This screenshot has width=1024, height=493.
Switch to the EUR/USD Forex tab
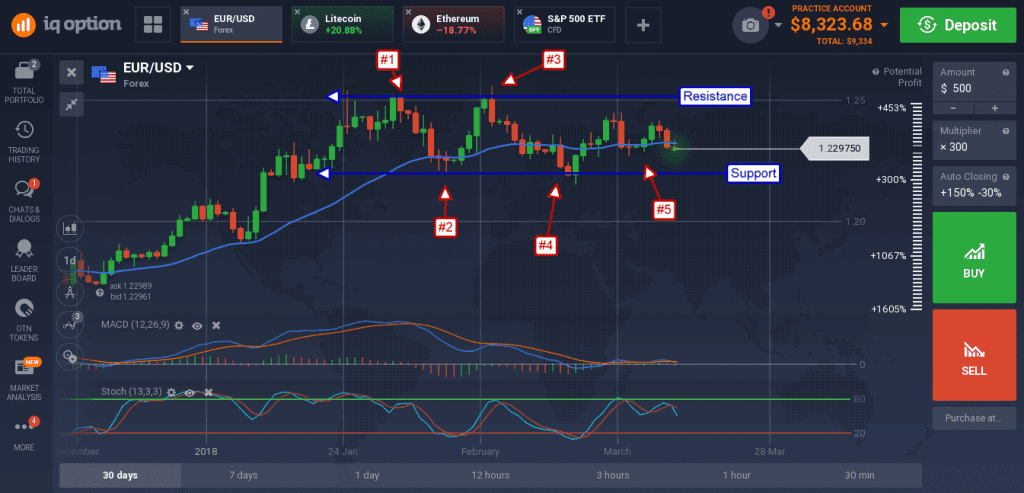pos(231,25)
